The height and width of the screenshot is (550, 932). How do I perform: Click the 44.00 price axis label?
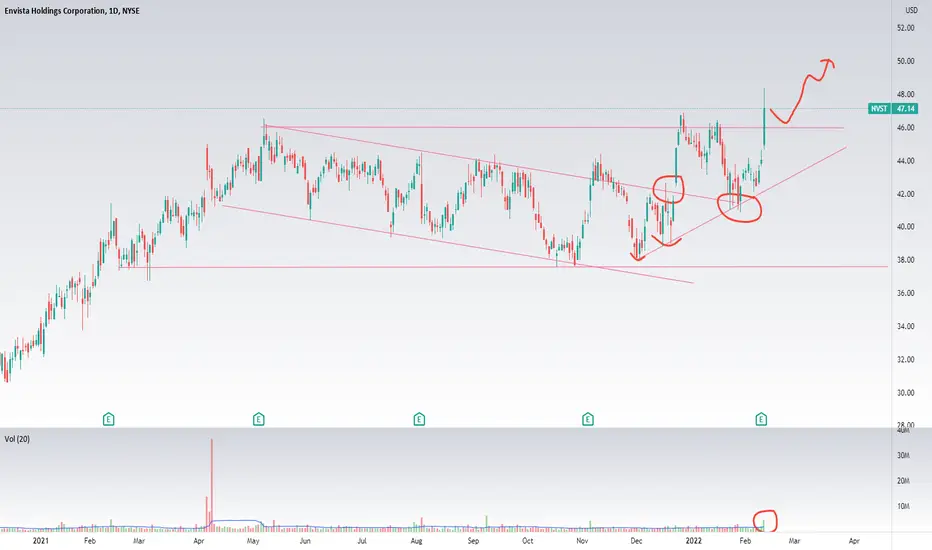(906, 161)
